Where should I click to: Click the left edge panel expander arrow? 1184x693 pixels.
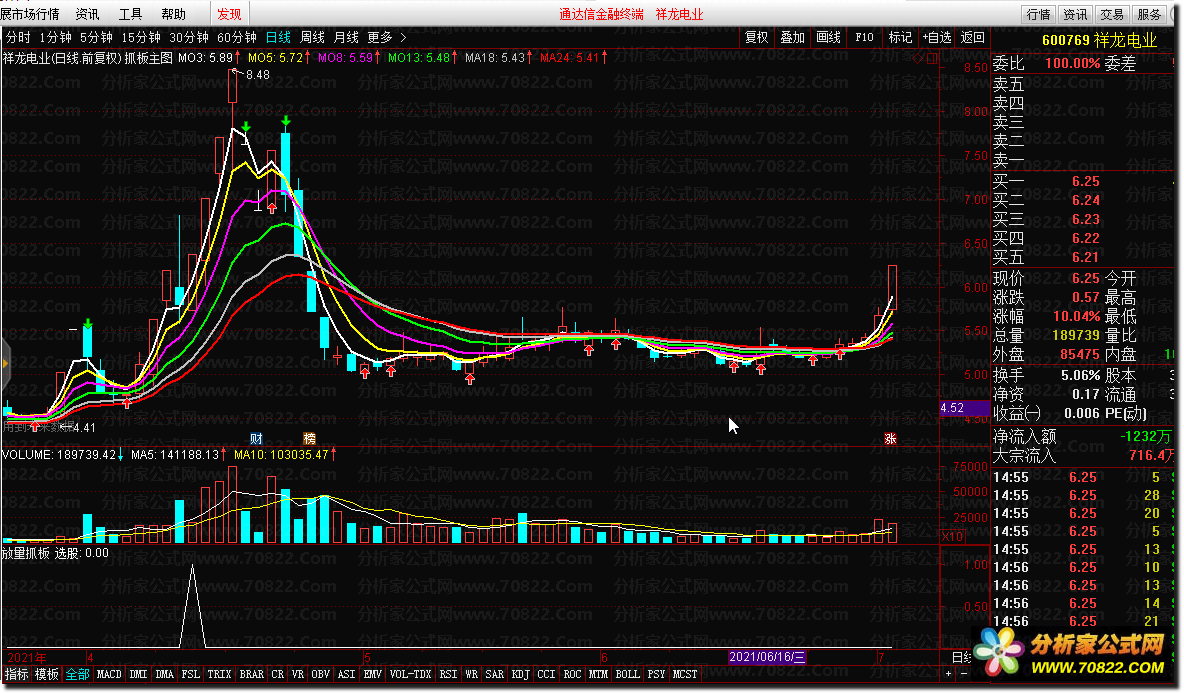coord(5,364)
